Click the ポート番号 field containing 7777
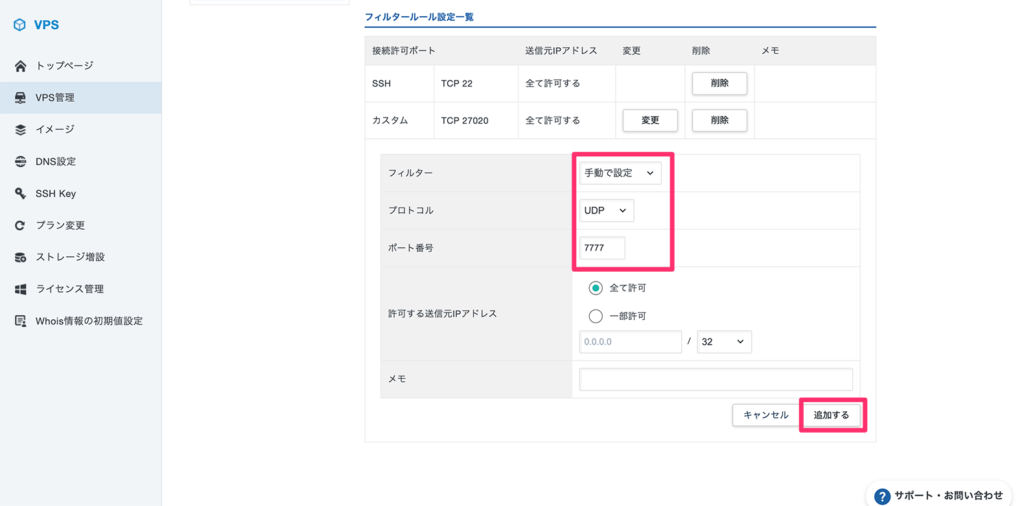 (x=602, y=248)
